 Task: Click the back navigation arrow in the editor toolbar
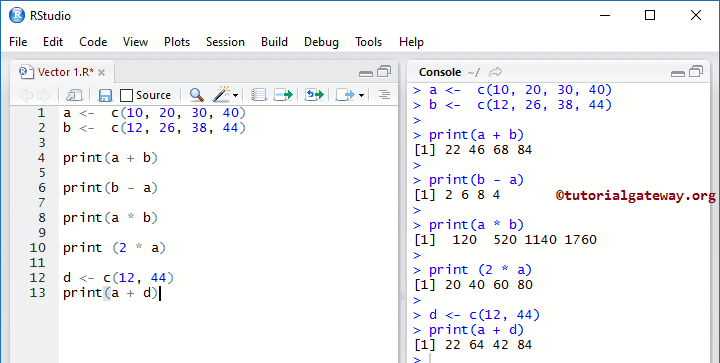26,95
